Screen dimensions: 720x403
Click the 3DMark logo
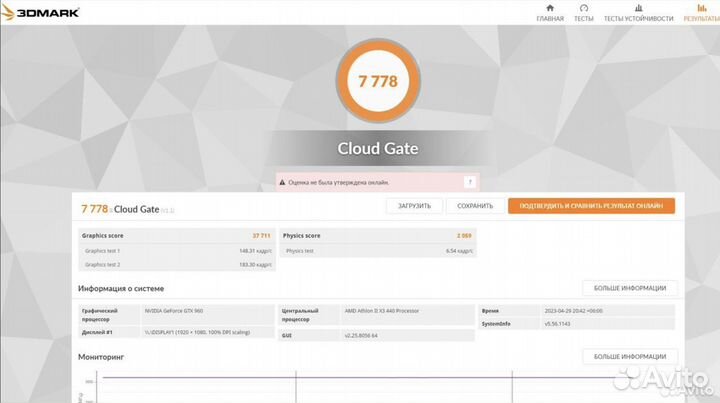coord(40,12)
